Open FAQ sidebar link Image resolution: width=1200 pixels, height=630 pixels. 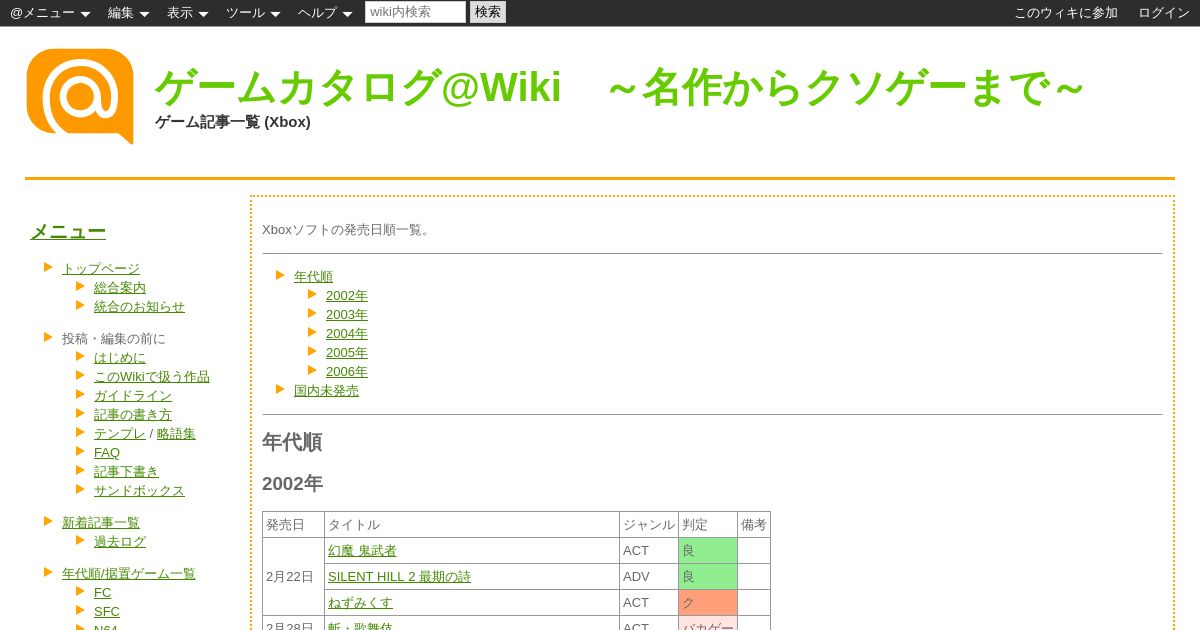pyautogui.click(x=107, y=452)
